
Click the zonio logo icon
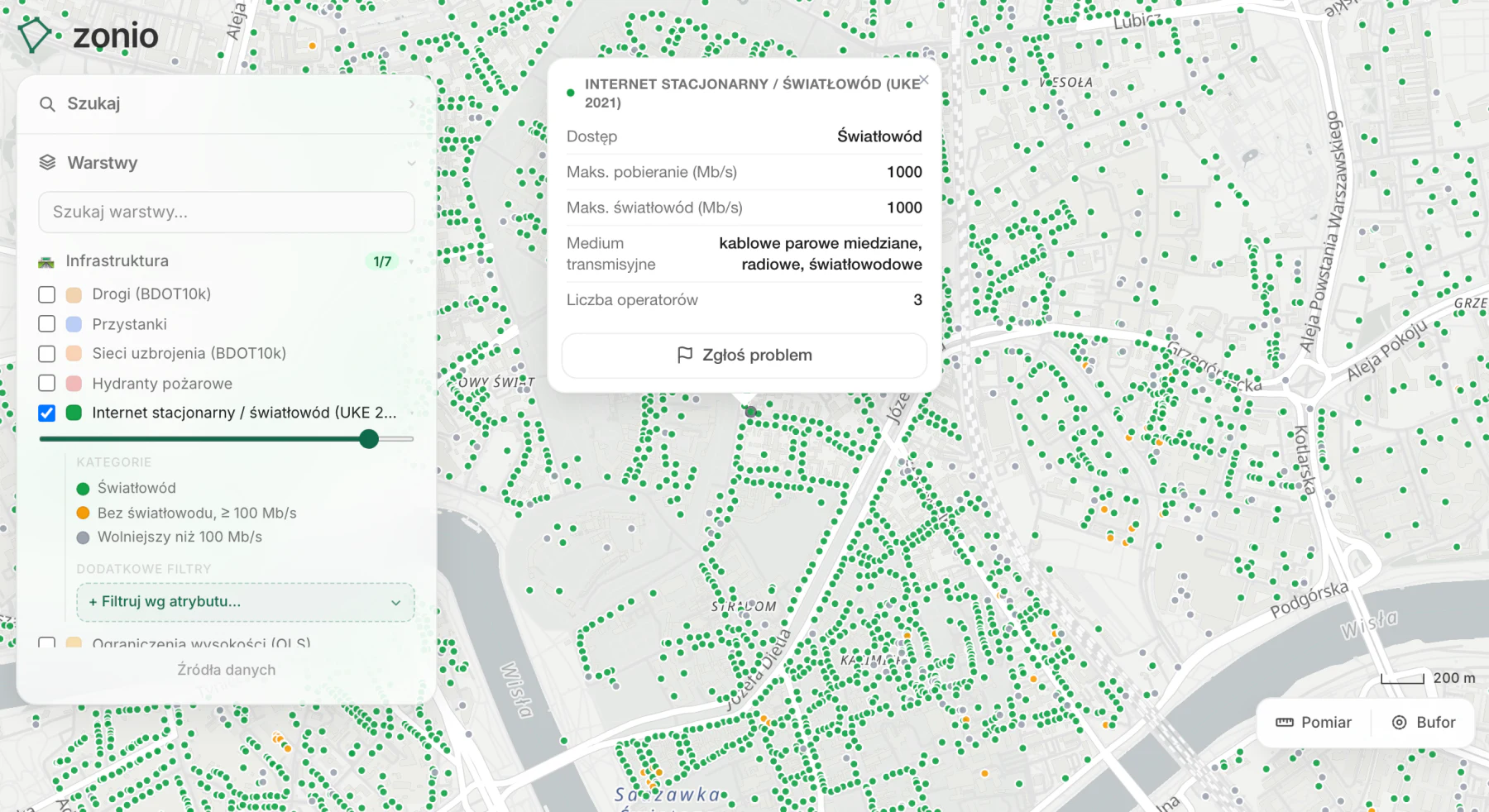click(35, 36)
